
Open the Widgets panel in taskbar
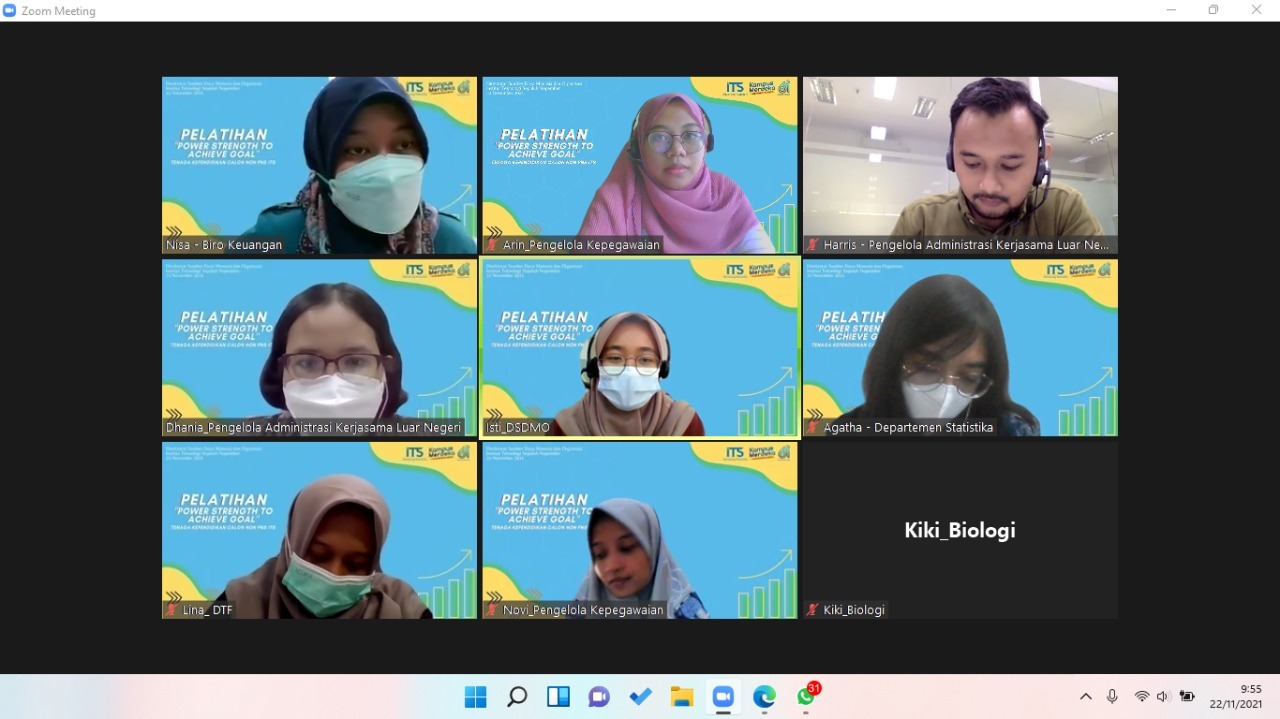click(558, 697)
